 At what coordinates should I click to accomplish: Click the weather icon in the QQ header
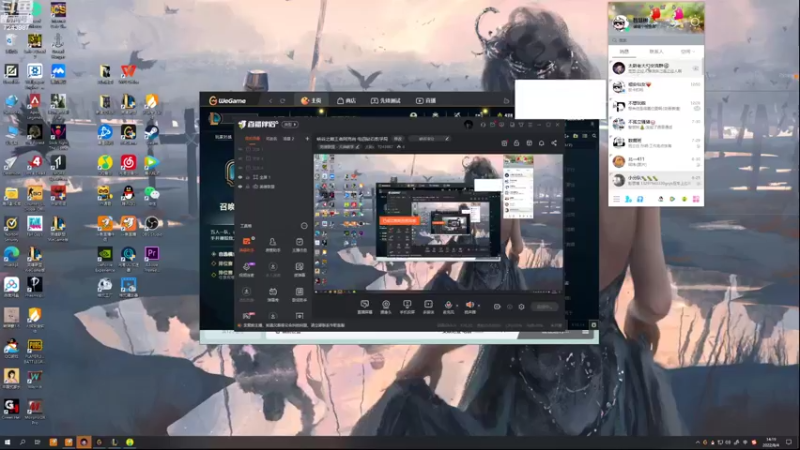click(695, 22)
